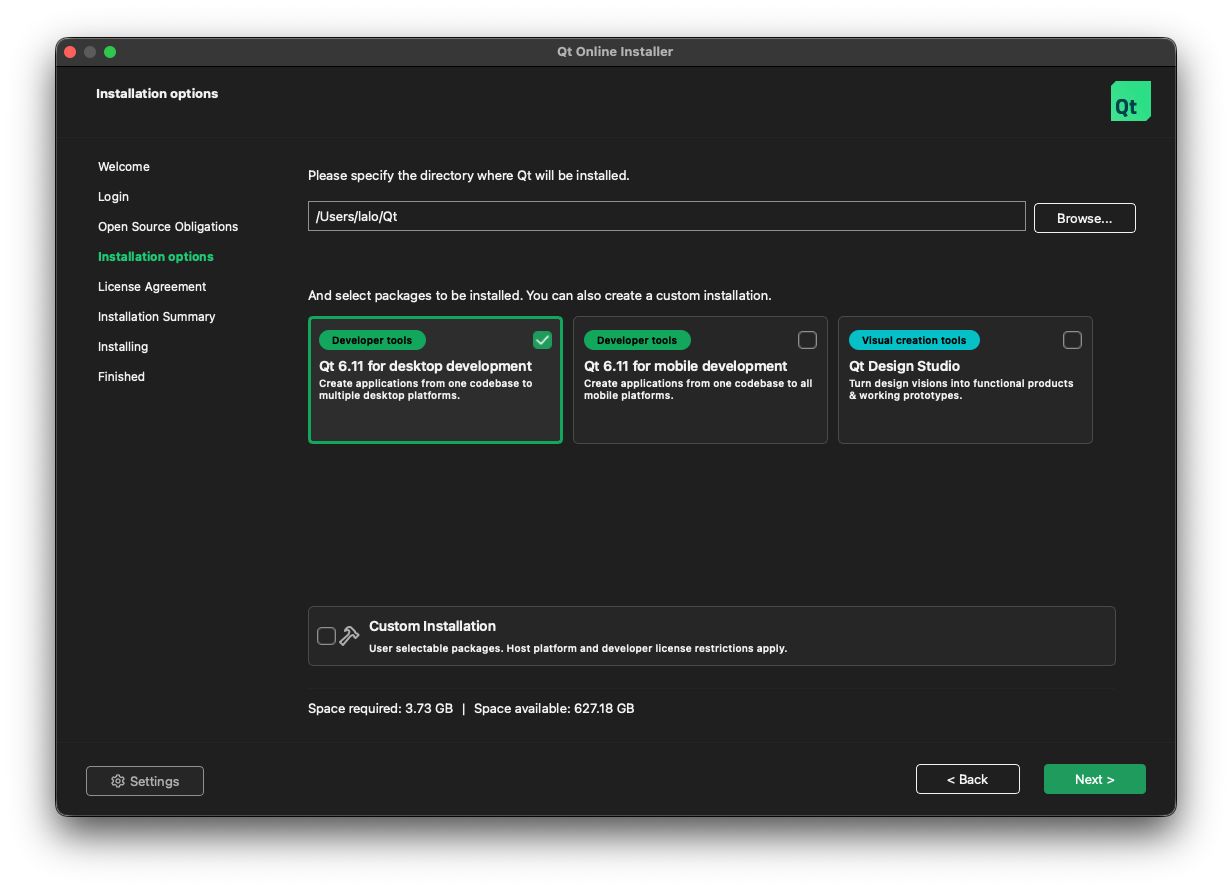Click the gear icon in Settings button
Screen dimensions: 1232x890
(117, 781)
